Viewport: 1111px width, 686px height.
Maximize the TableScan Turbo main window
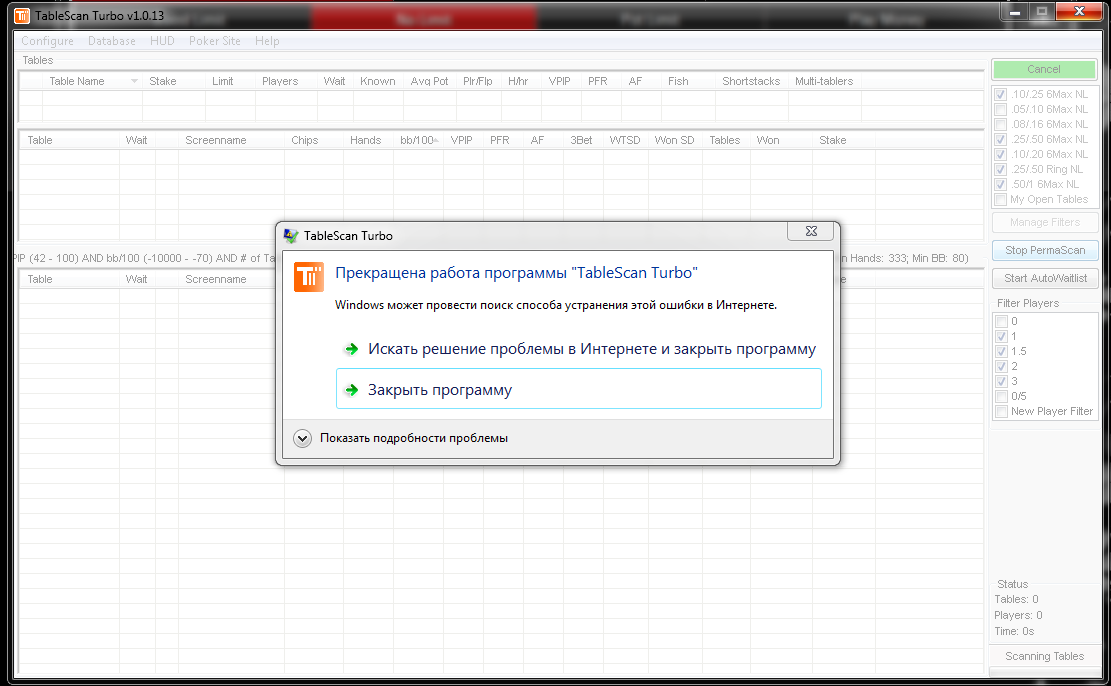tap(1042, 12)
